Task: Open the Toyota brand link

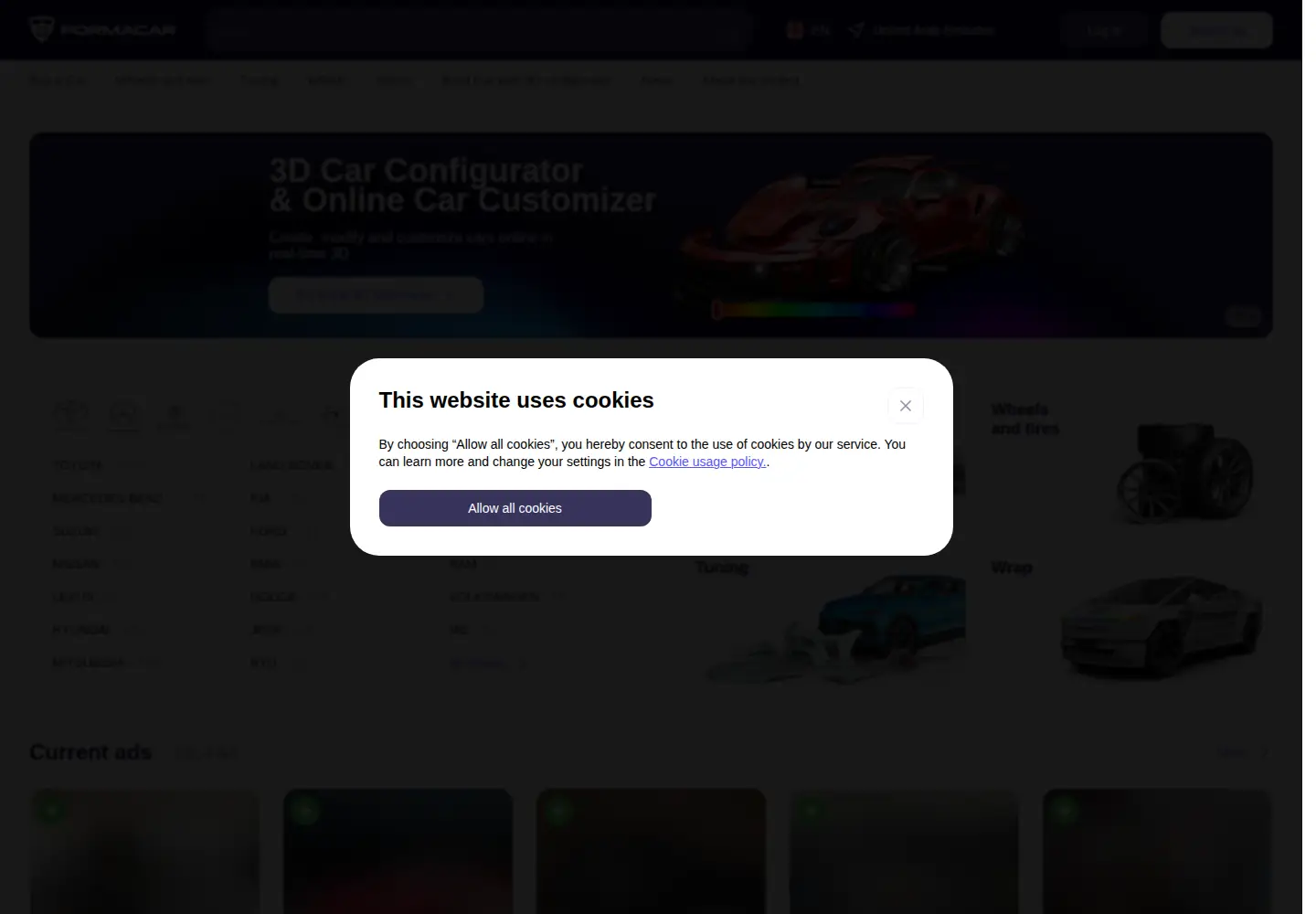Action: coord(78,465)
